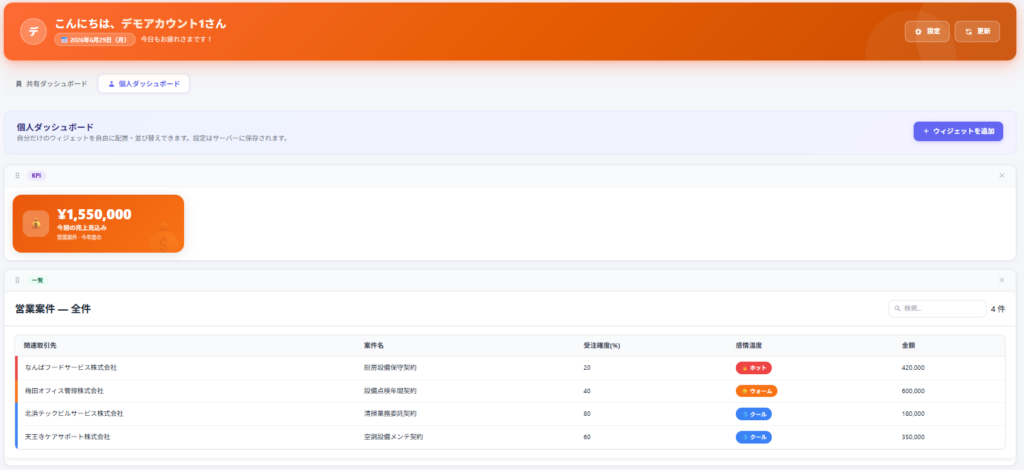Image resolution: width=1024 pixels, height=470 pixels.
Task: Click the 検索 search input field
Action: pos(937,309)
